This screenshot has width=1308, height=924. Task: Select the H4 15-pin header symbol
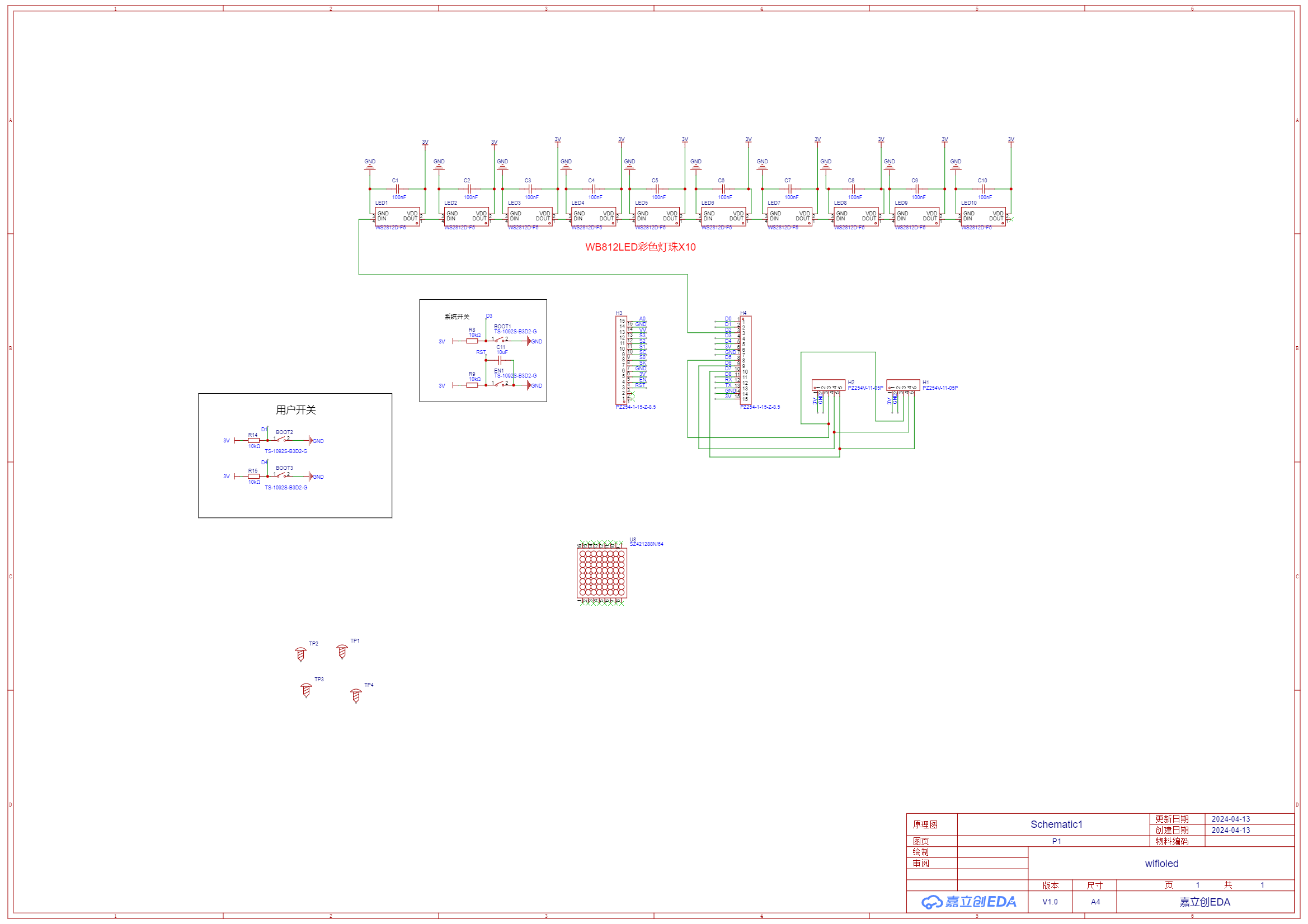click(746, 361)
